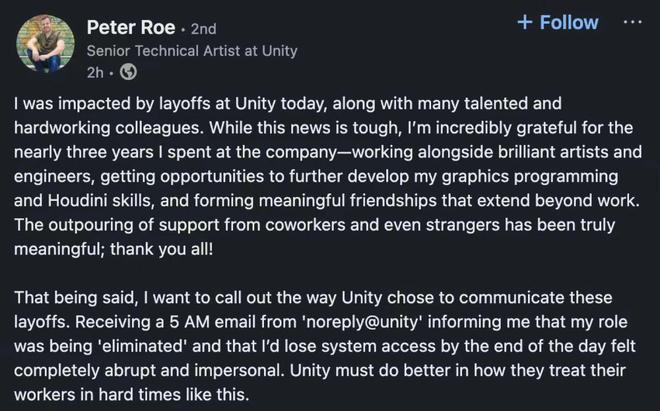Click the plus icon beside Follow

pos(525,23)
